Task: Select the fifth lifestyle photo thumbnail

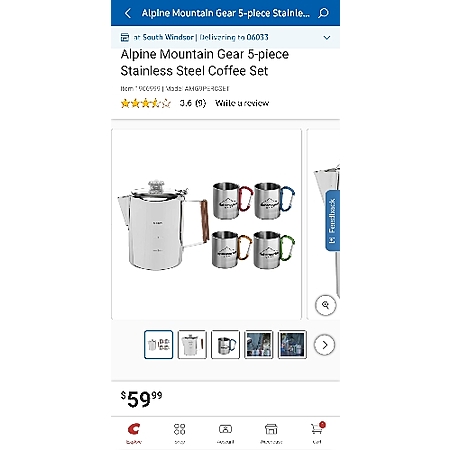Action: point(292,345)
